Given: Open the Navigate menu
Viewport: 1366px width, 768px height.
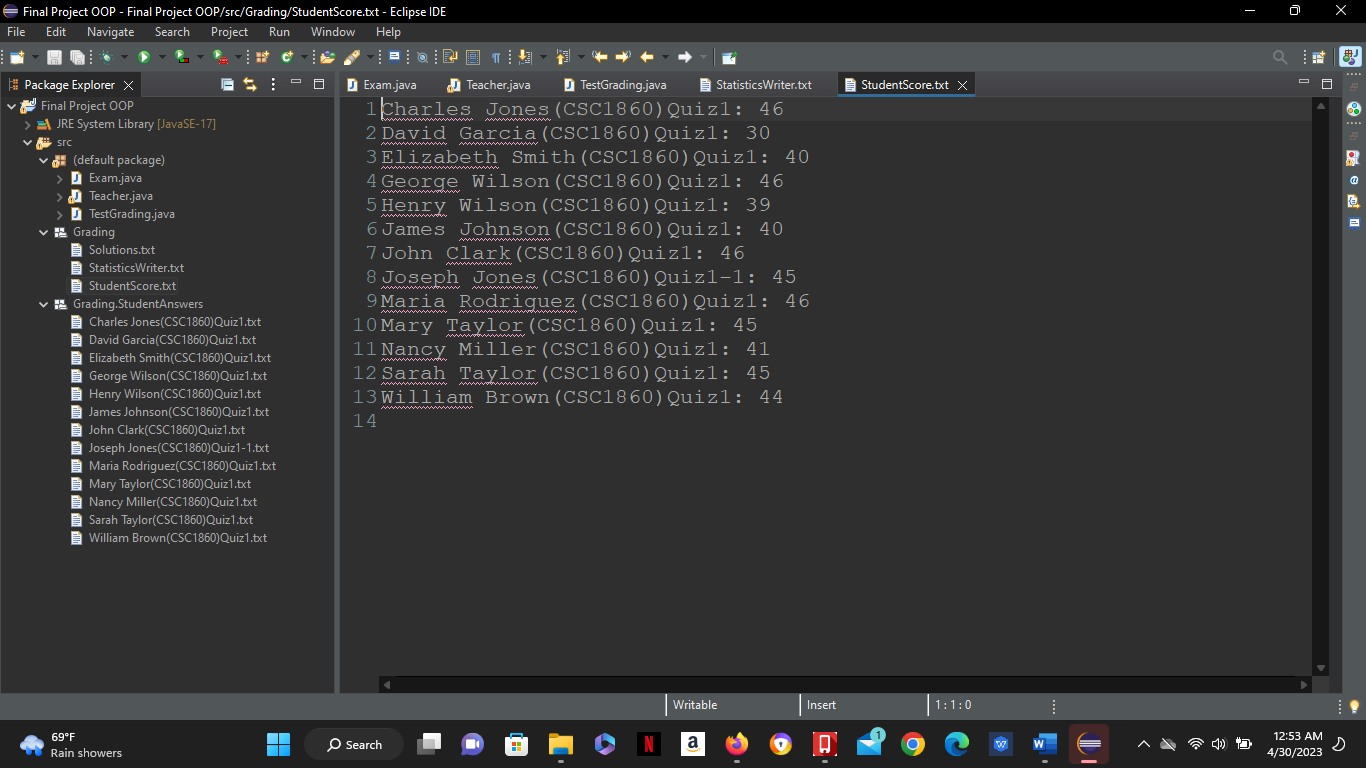Looking at the screenshot, I should click(x=111, y=32).
